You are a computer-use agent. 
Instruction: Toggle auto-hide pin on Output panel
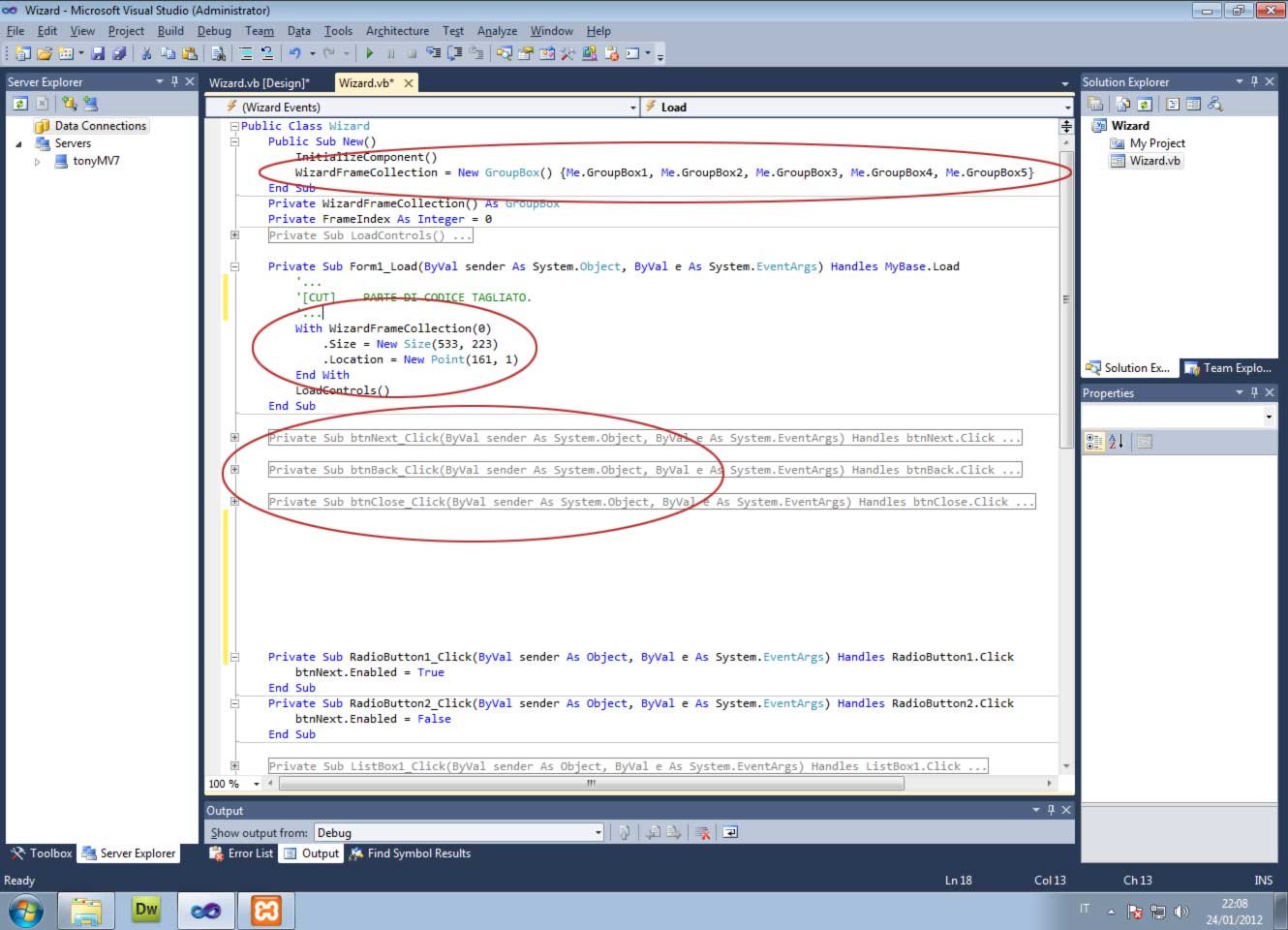click(x=1051, y=810)
